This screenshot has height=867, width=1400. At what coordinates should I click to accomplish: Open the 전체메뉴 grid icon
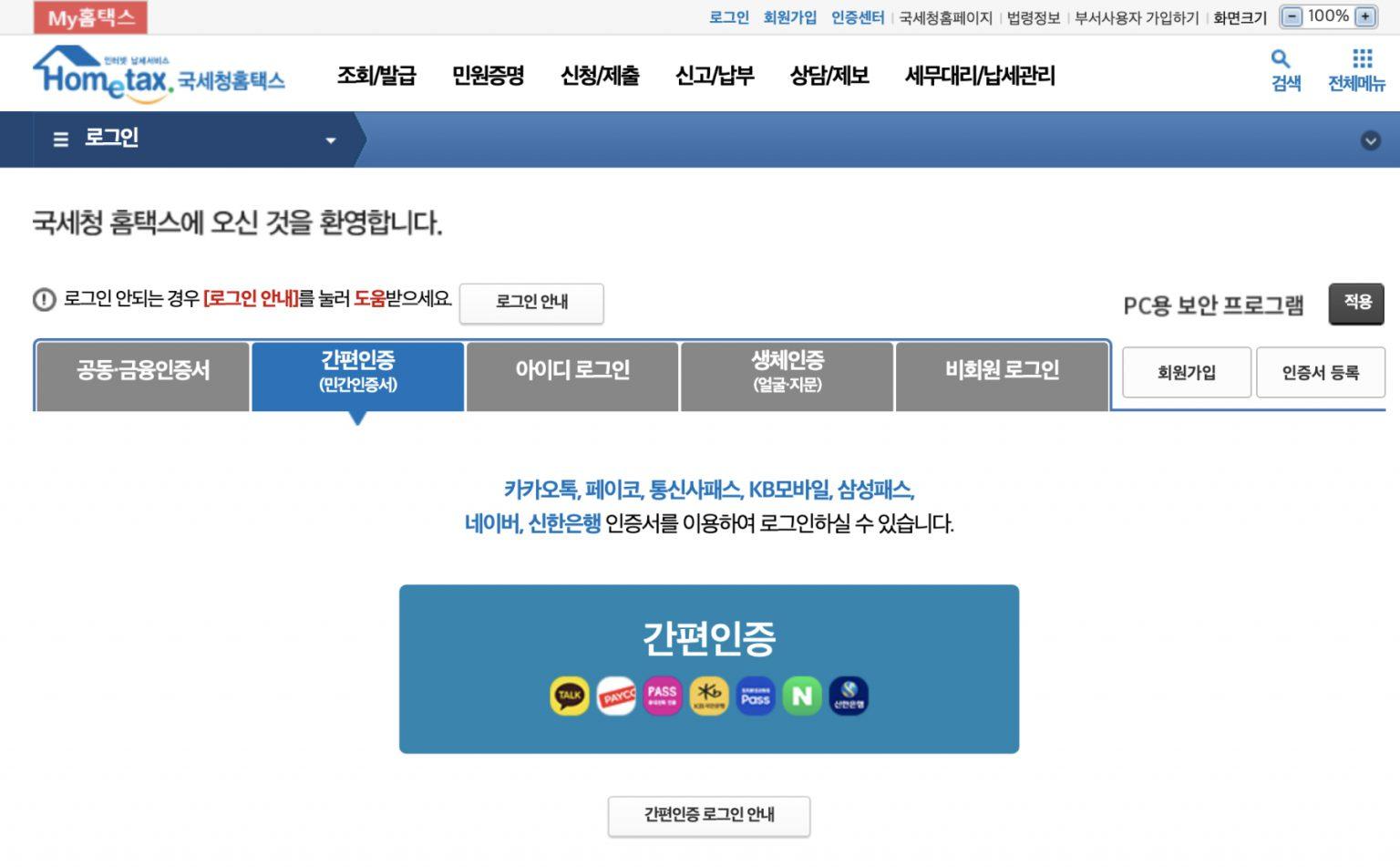coord(1361,70)
